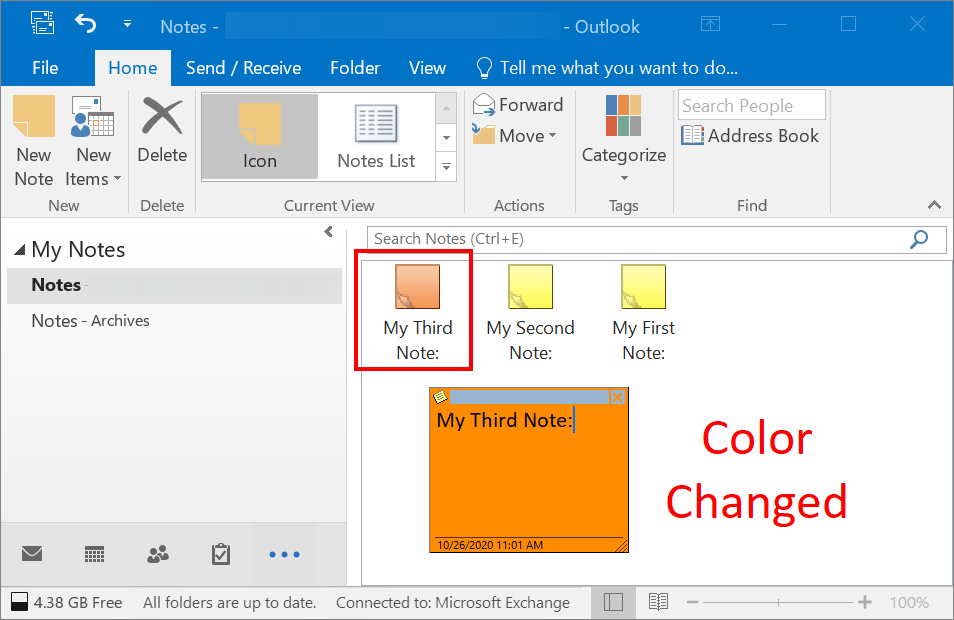Viewport: 954px width, 620px height.
Task: Open Tasks from navigation bar
Action: (x=221, y=553)
